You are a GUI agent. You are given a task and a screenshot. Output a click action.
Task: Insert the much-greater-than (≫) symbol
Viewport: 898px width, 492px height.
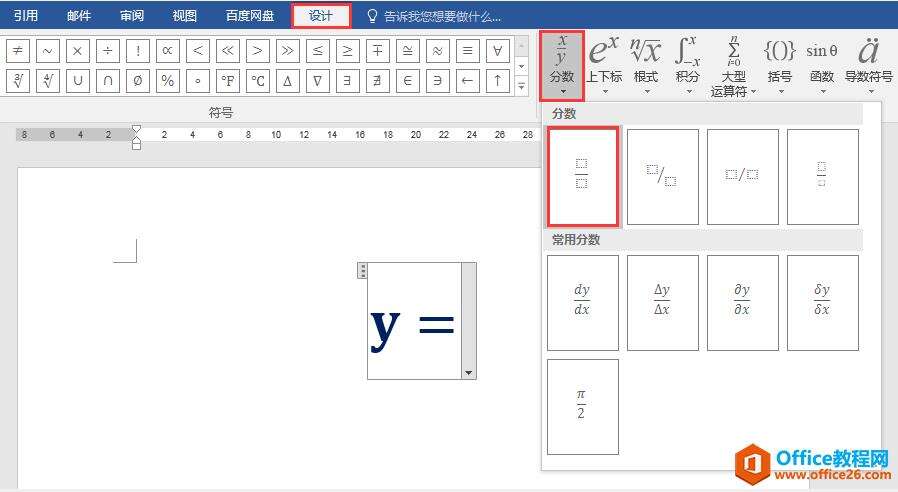(x=287, y=51)
